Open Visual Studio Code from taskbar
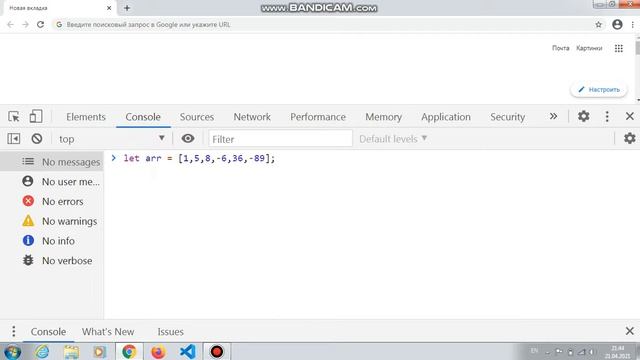Screen dimensions: 640x360 [187, 352]
